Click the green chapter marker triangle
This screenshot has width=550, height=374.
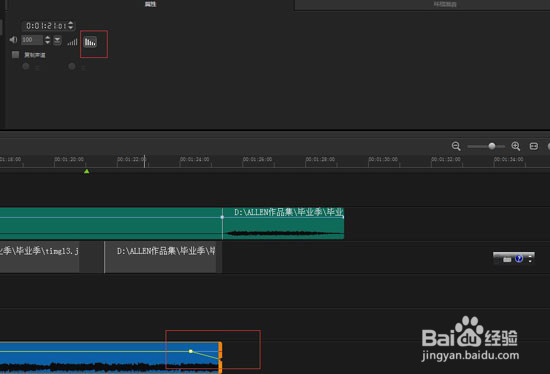87,171
